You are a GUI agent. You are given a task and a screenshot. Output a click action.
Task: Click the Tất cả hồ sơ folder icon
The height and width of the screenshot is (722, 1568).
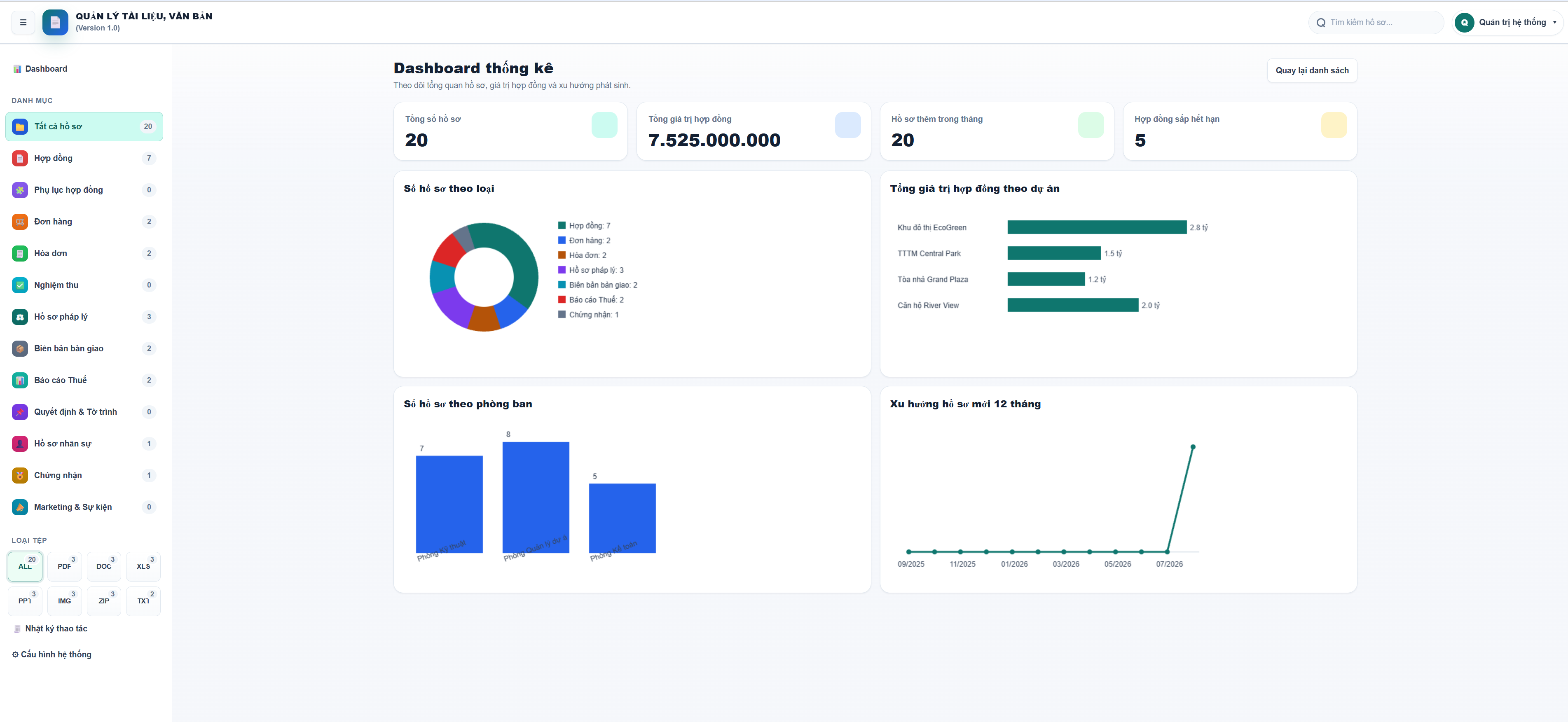click(x=20, y=126)
